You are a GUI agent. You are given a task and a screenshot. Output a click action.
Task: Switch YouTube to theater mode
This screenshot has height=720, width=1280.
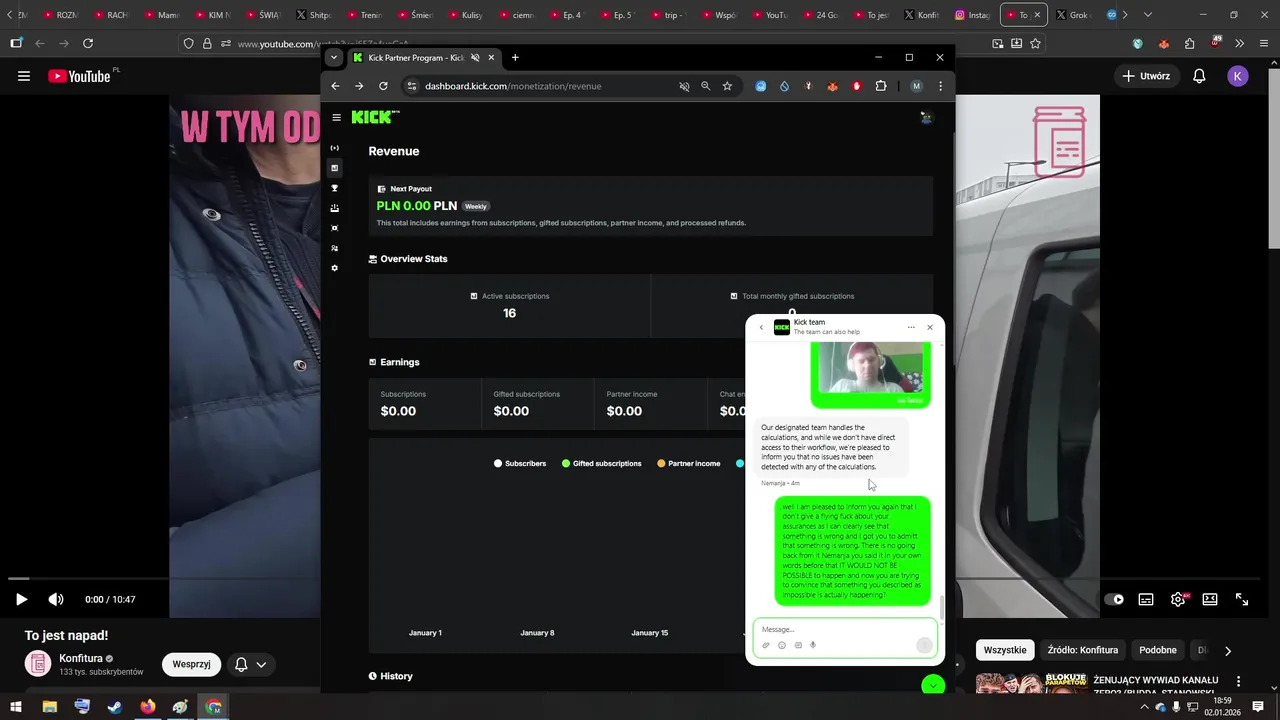pos(1210,599)
